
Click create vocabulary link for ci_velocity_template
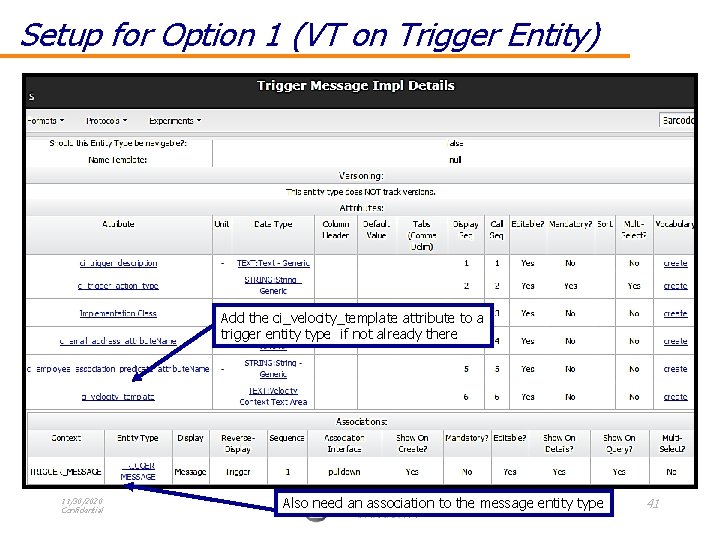coord(675,397)
